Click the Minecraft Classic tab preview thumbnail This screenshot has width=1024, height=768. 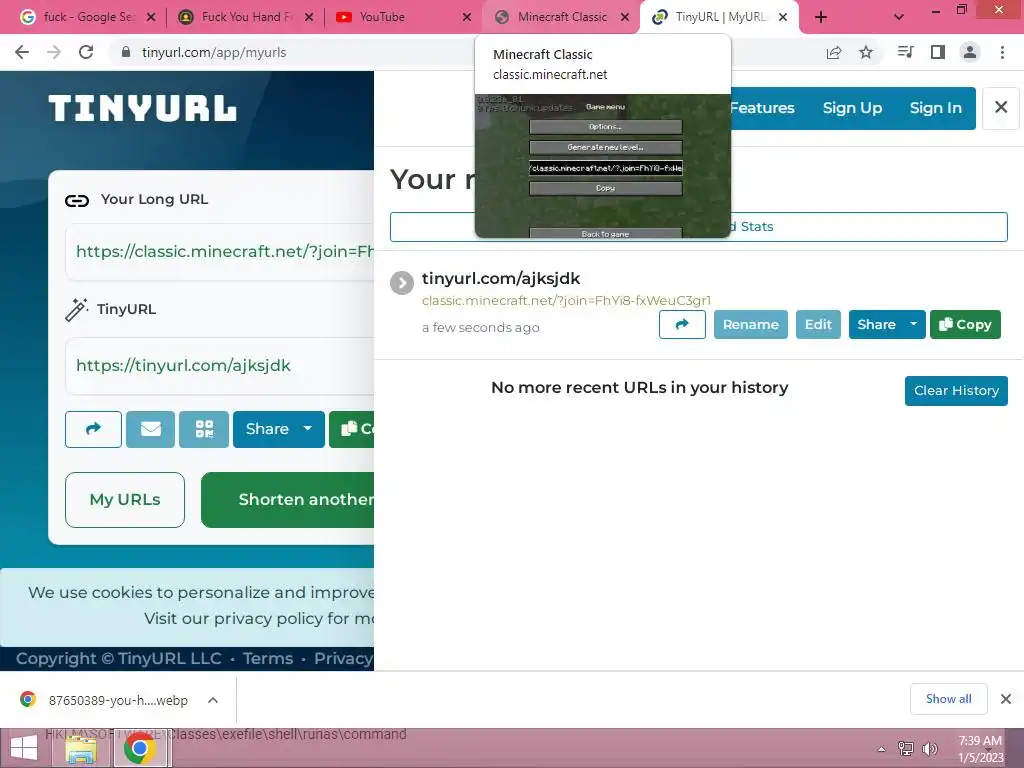[x=603, y=166]
